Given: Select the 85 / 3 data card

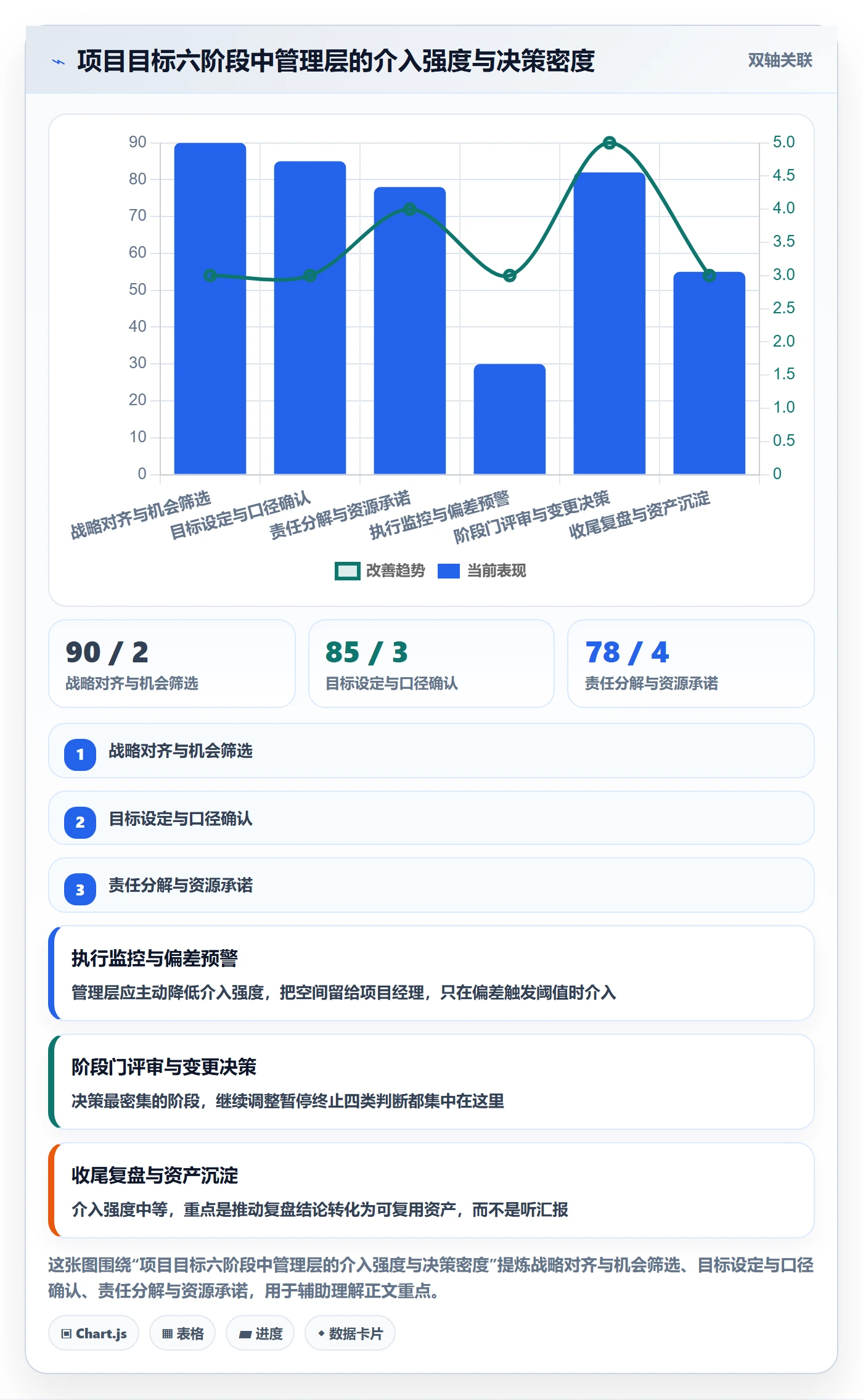Looking at the screenshot, I should pos(431,664).
